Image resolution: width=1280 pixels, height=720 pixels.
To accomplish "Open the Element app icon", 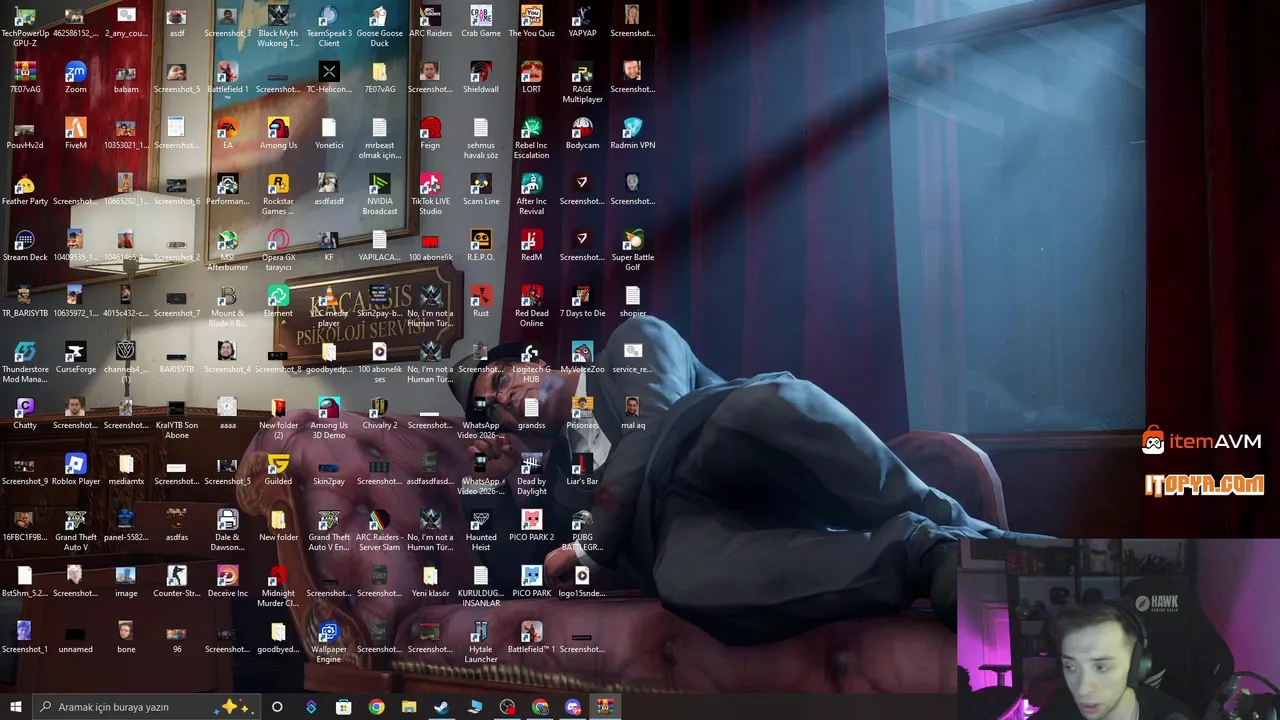I will pyautogui.click(x=278, y=301).
